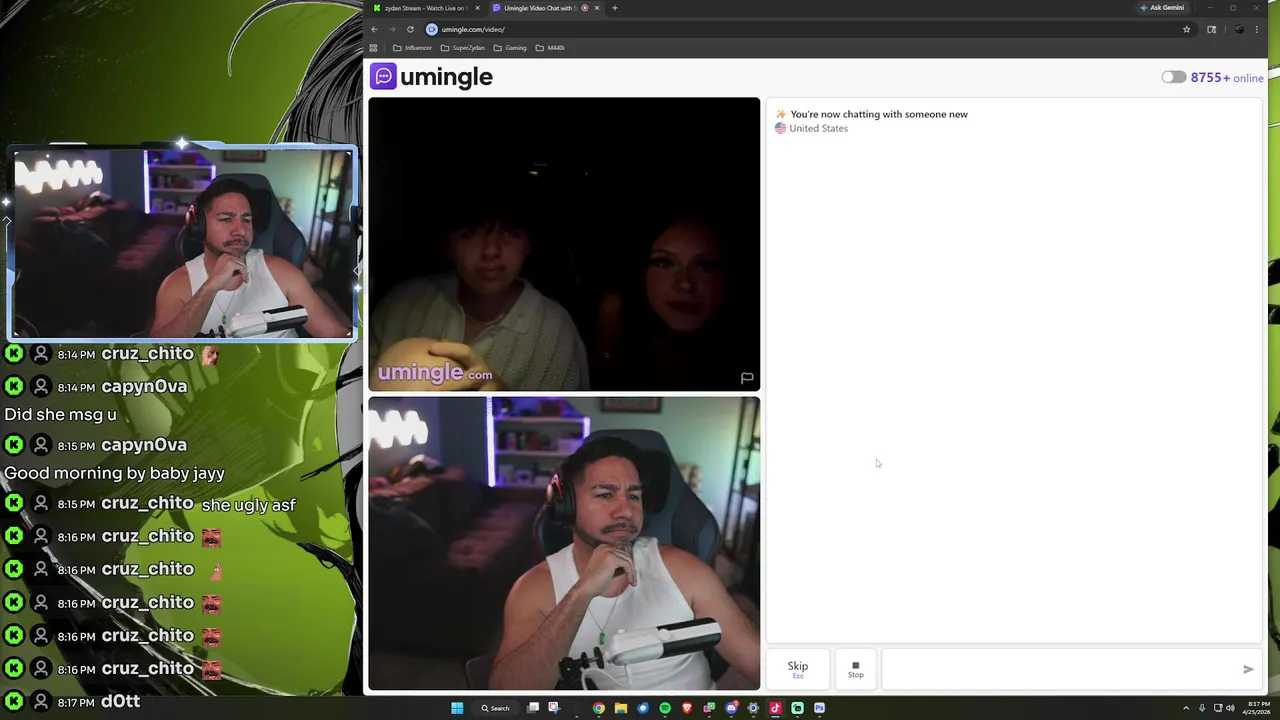The height and width of the screenshot is (720, 1280).
Task: Open the bookmarks apps grid icon
Action: tap(374, 48)
